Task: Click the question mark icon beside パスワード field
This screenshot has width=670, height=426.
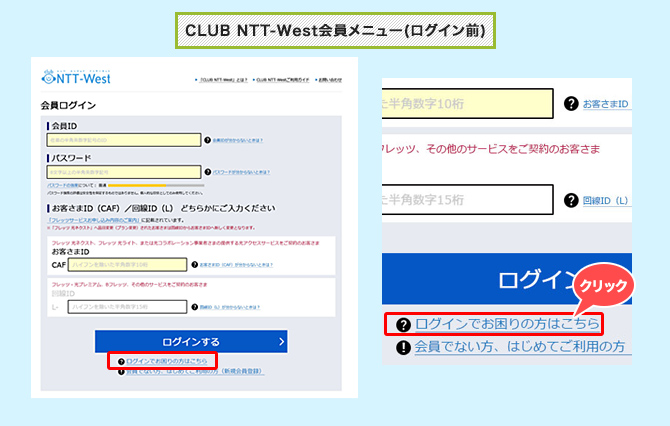Action: pos(208,172)
